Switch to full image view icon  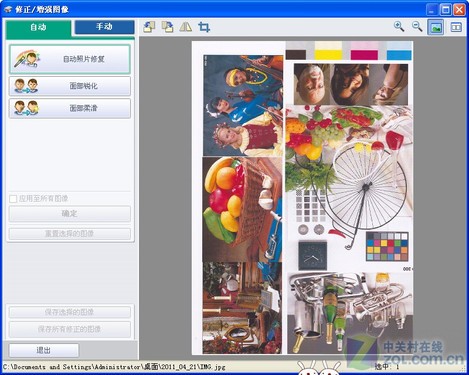(436, 27)
